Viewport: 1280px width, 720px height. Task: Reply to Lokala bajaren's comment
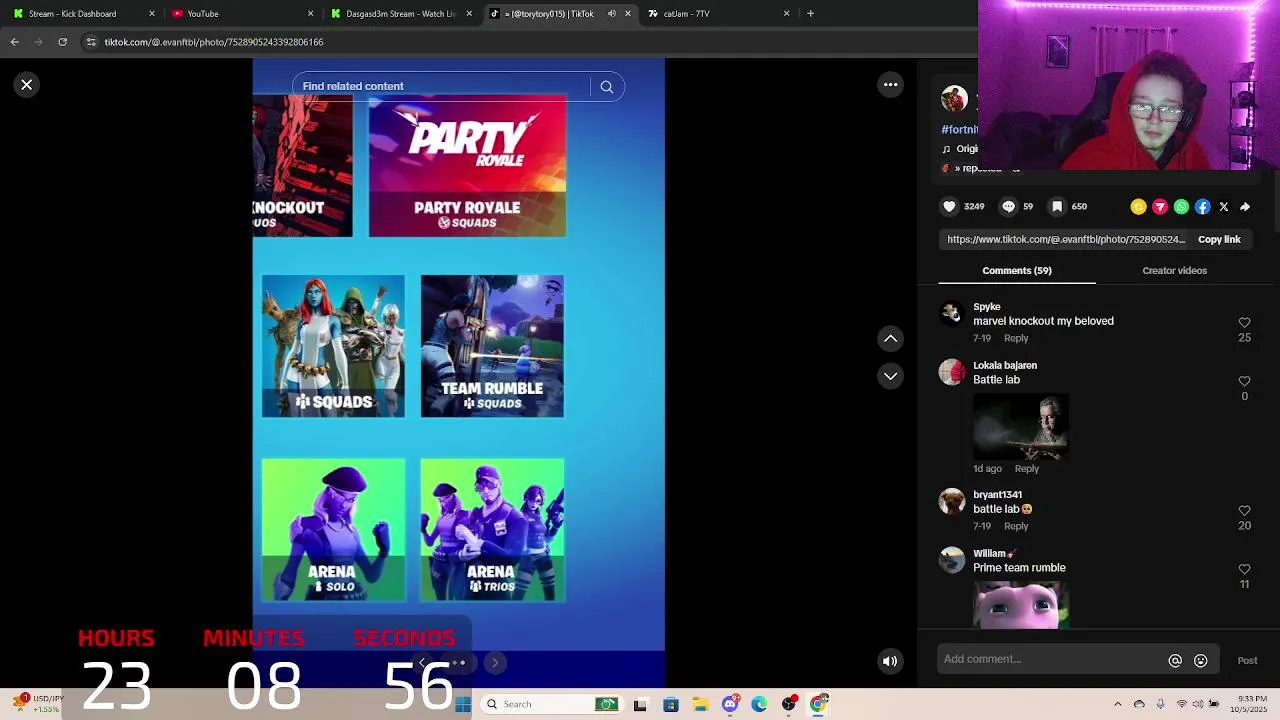click(1027, 469)
